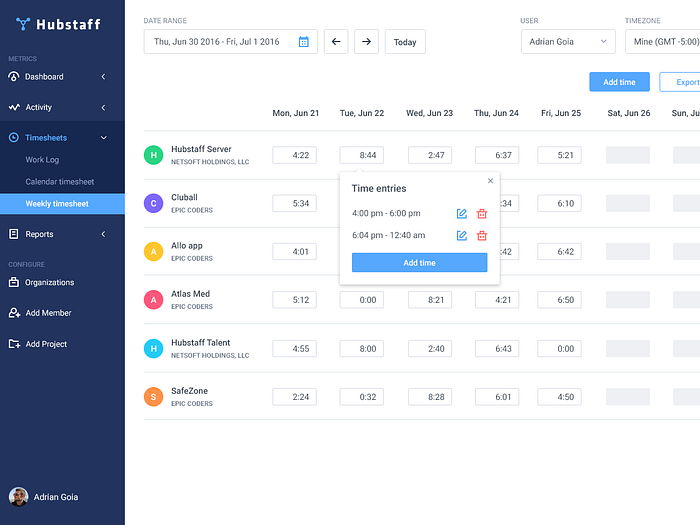Click the Allo app yellow avatar
The image size is (700, 525).
pos(153,251)
